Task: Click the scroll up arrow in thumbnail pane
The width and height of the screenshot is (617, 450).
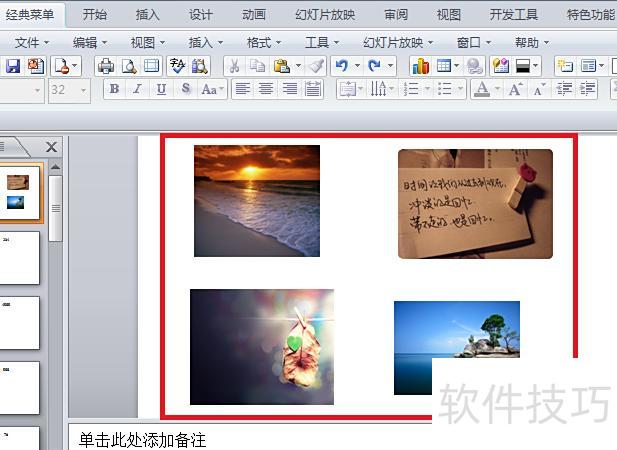Action: coord(55,167)
